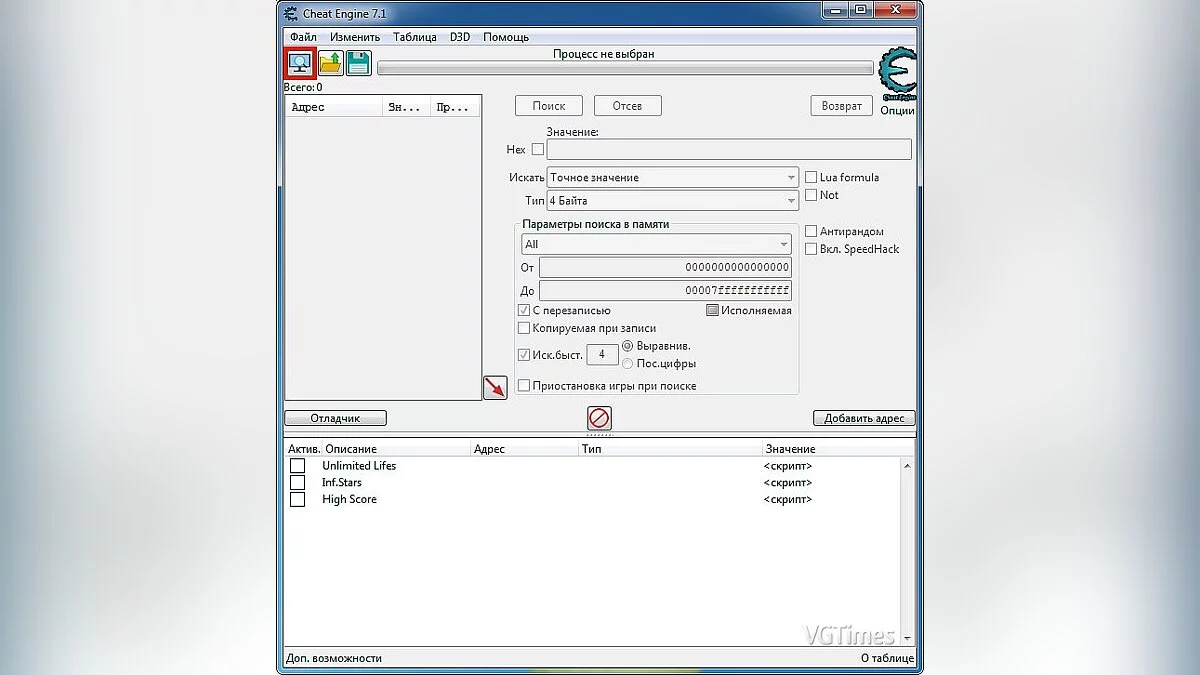Toggle the Hex checkbox

[538, 149]
